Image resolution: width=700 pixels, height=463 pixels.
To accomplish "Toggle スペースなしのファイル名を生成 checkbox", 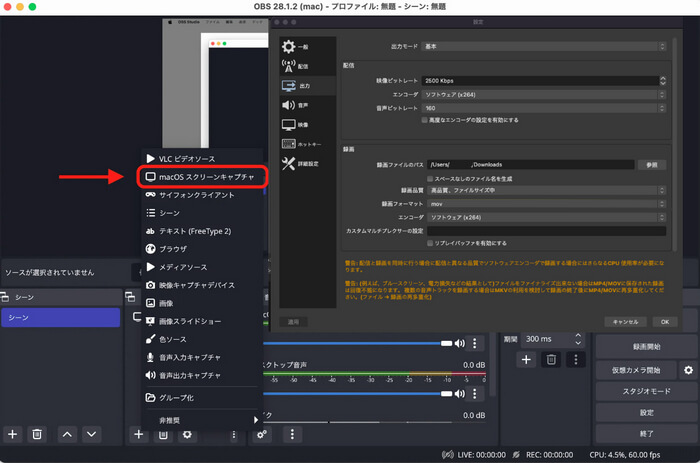I will tap(430, 179).
